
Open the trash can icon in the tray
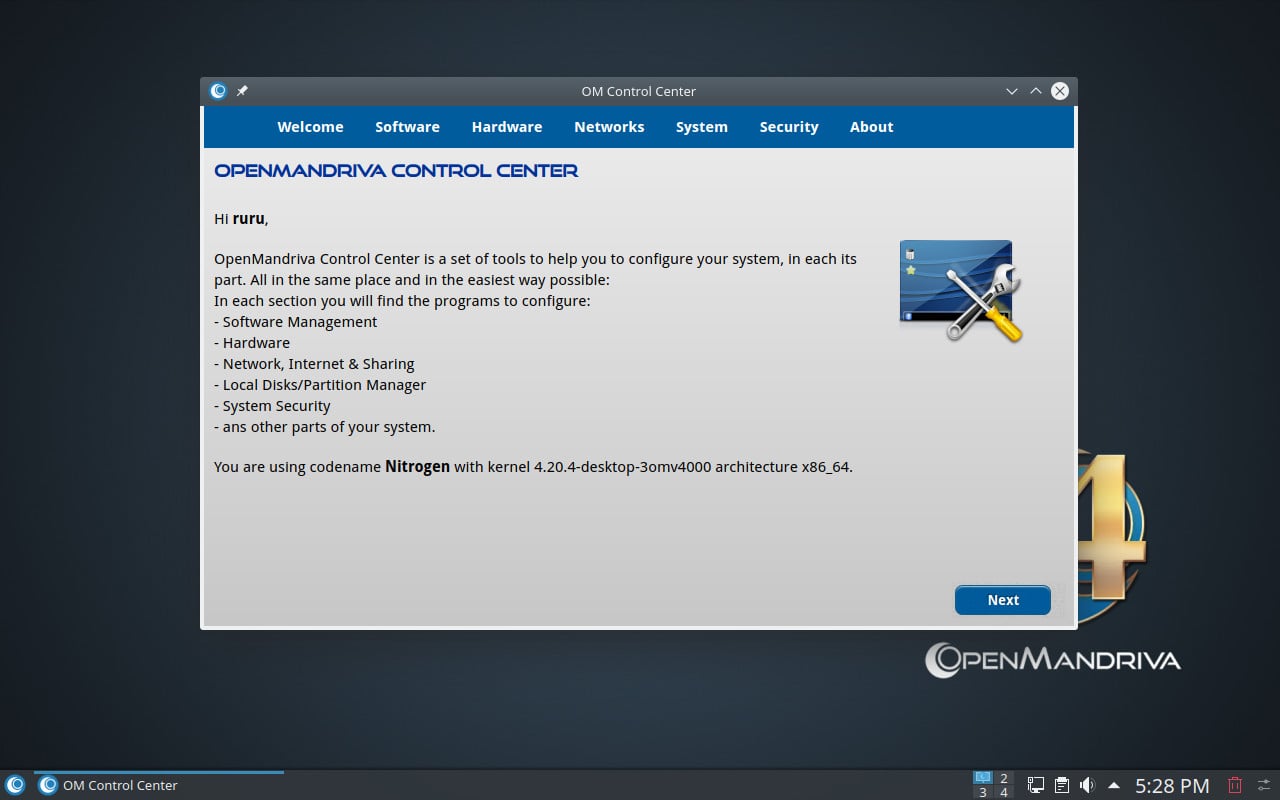(1234, 785)
